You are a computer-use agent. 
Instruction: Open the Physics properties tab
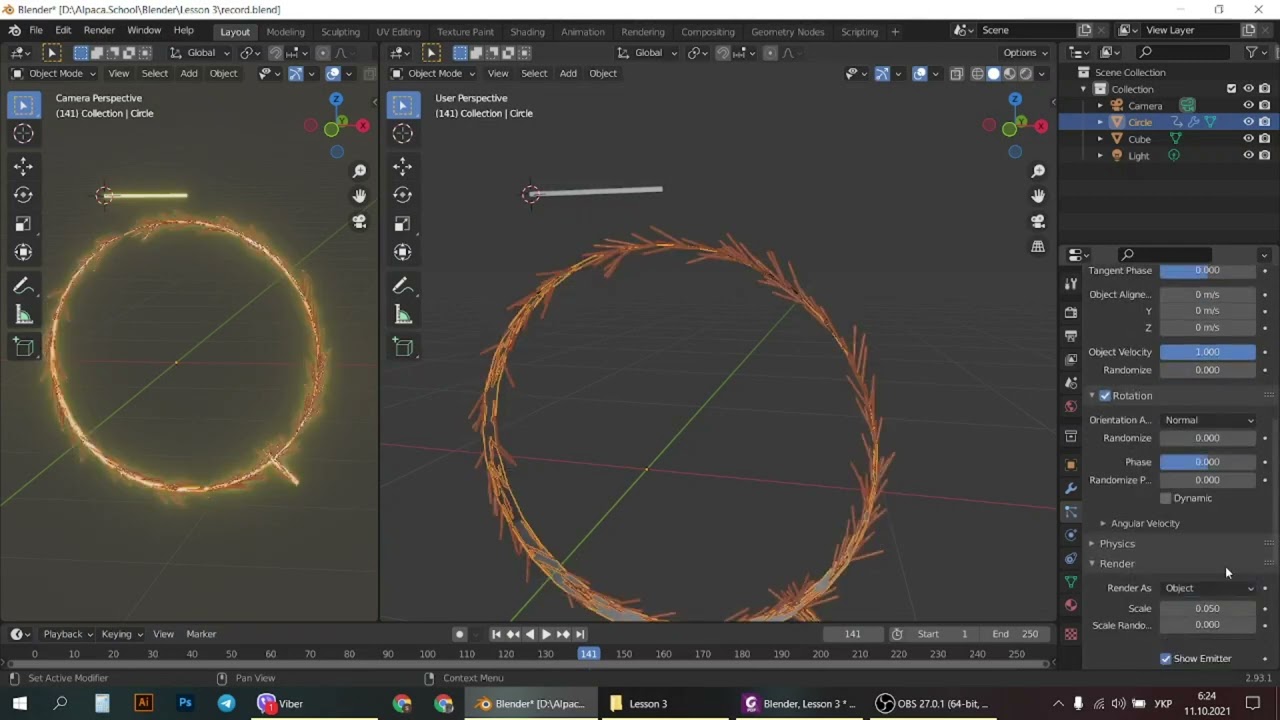coord(1071,535)
